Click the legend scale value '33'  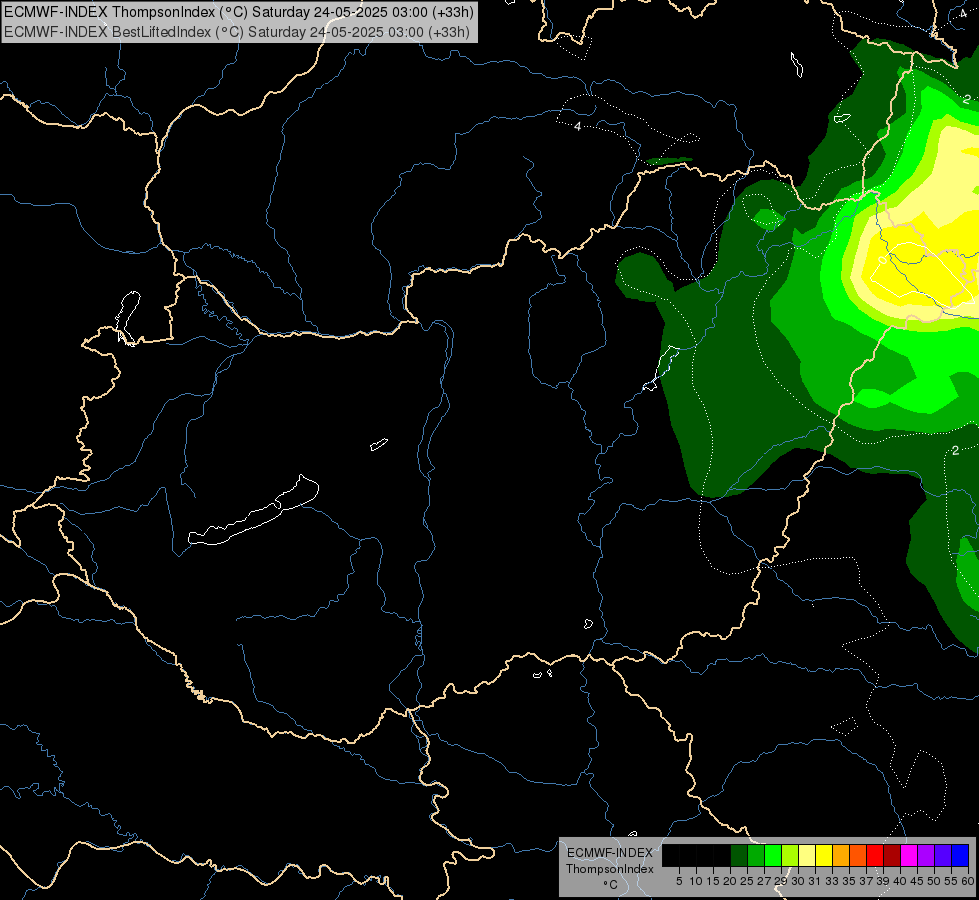832,881
